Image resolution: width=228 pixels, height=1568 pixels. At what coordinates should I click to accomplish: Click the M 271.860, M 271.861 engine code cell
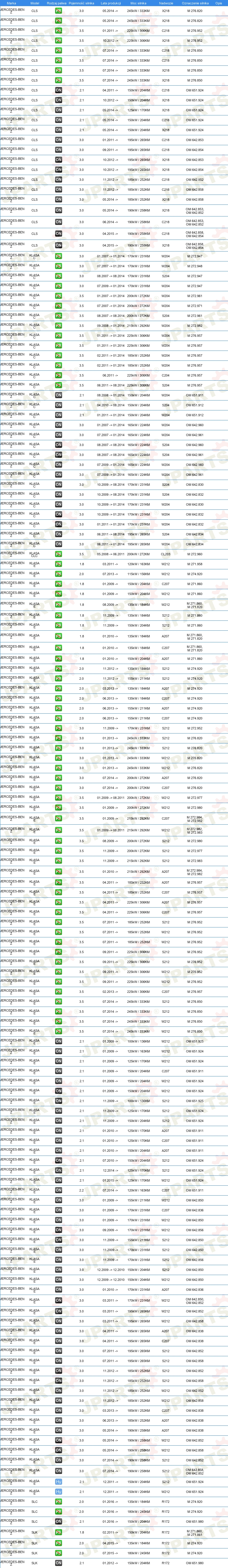click(195, 1533)
